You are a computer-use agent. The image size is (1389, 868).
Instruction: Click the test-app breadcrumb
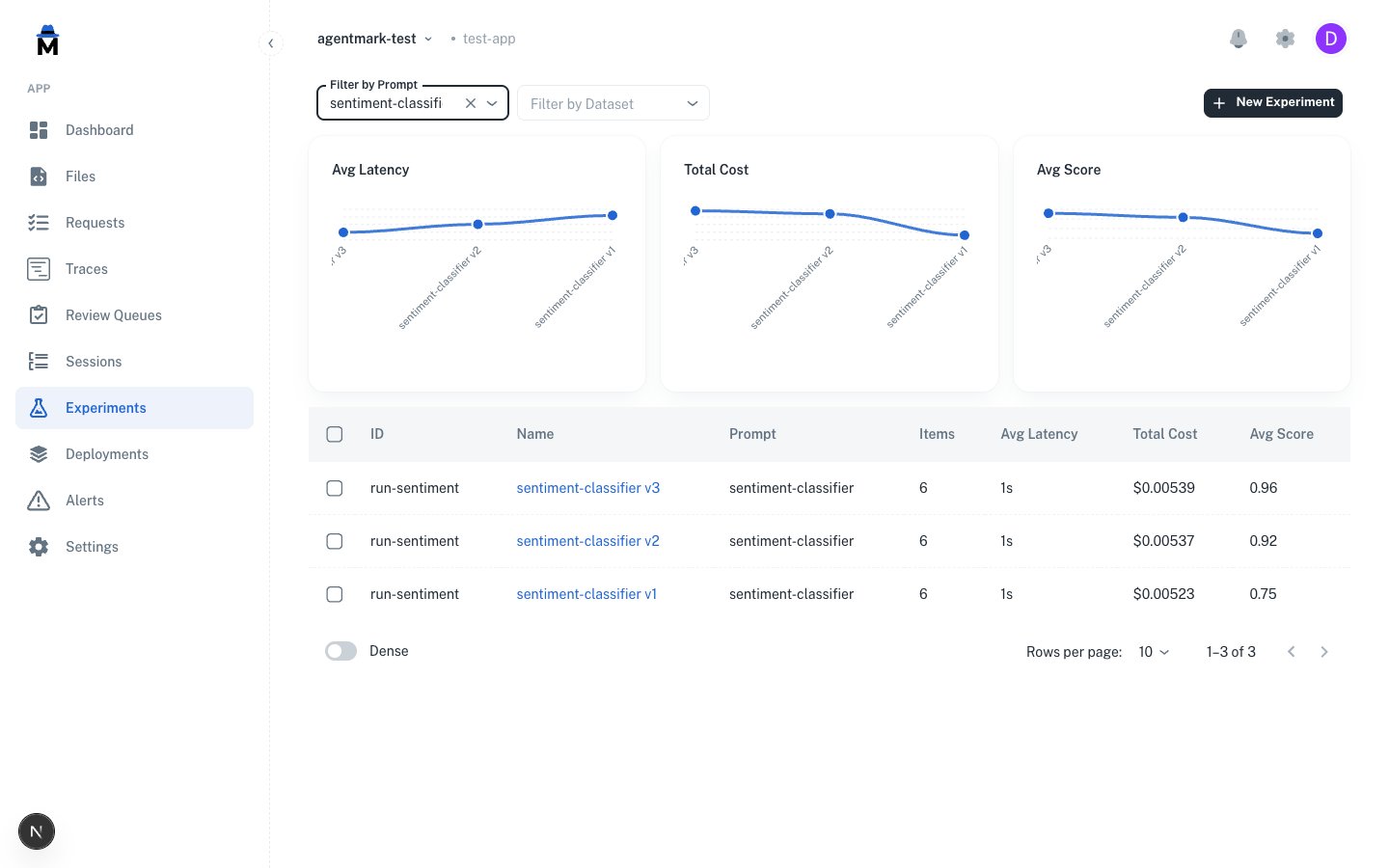489,39
